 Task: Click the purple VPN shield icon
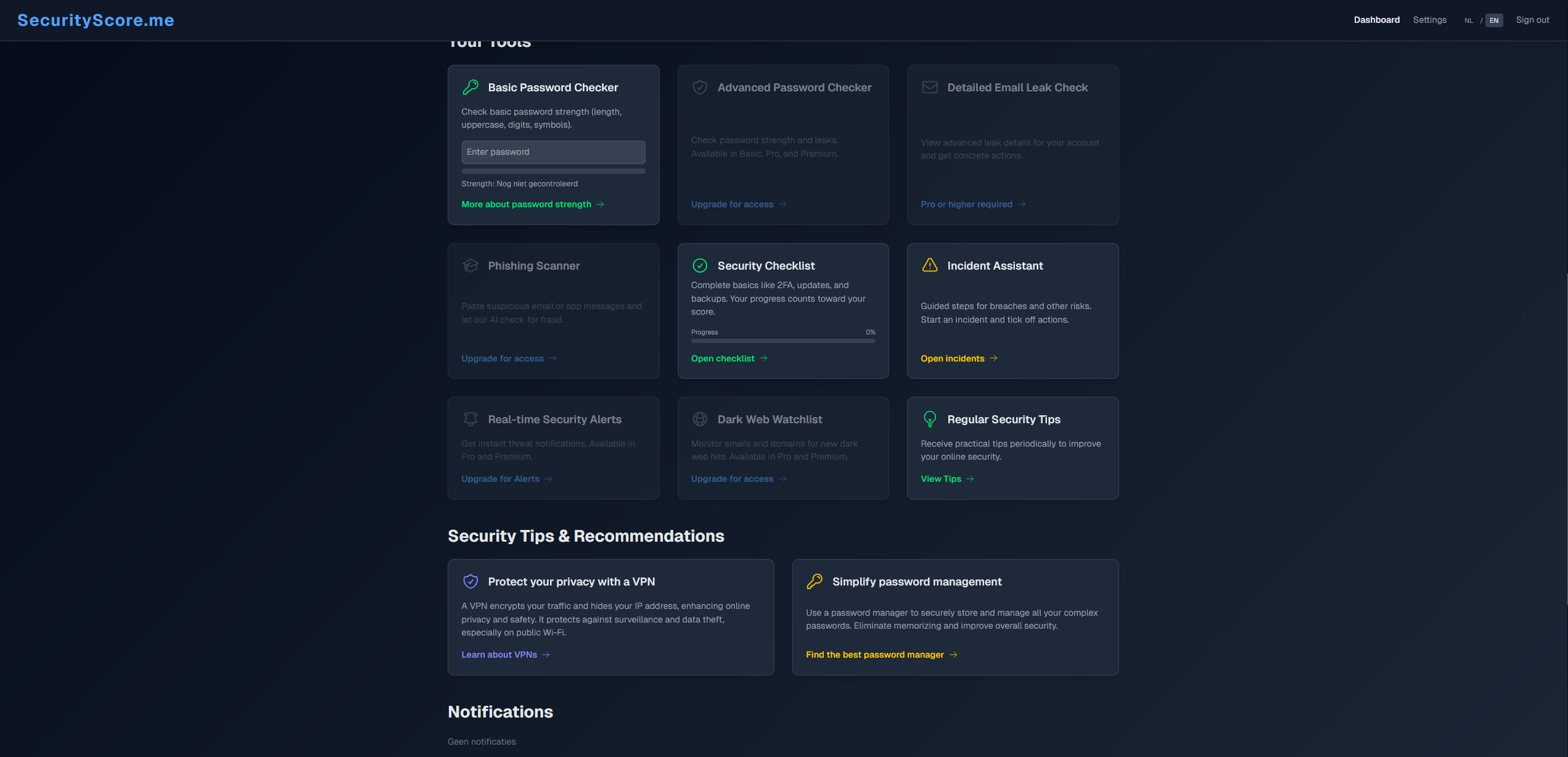pos(470,581)
